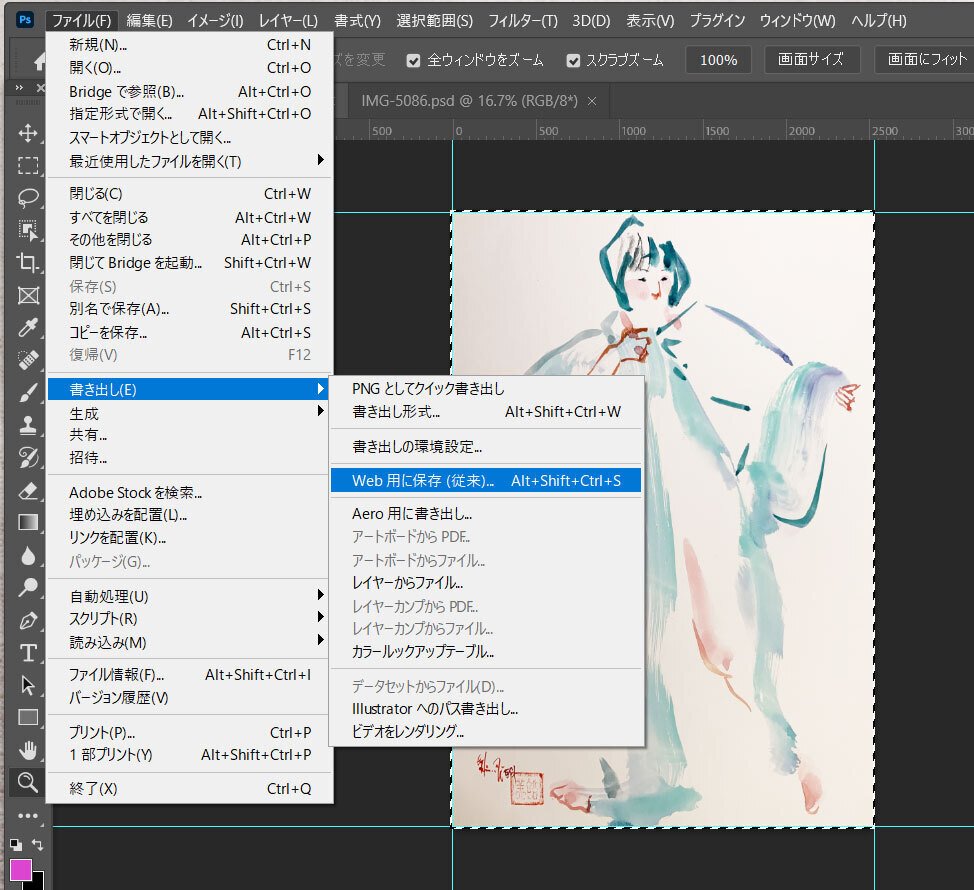Select the Gradient tool
The width and height of the screenshot is (974, 890).
[28, 523]
